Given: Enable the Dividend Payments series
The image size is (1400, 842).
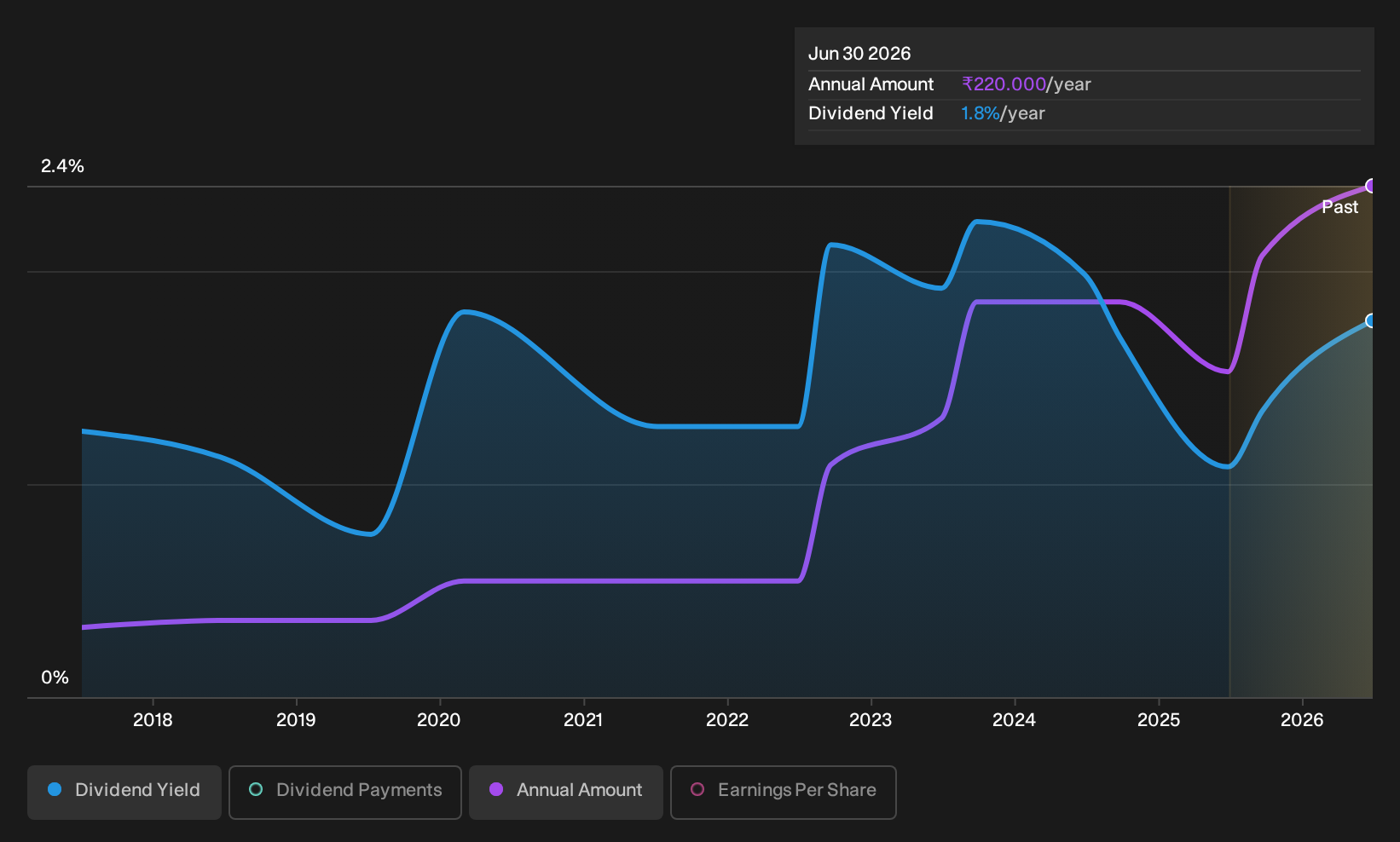Looking at the screenshot, I should [345, 792].
